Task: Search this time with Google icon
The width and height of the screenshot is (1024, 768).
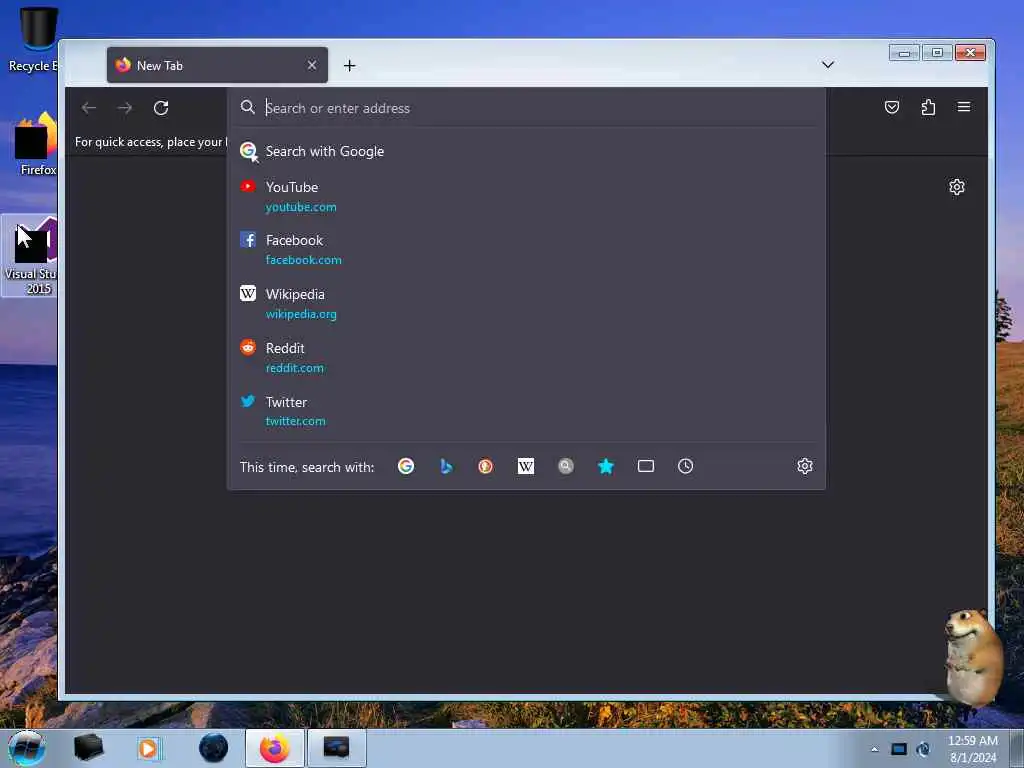Action: tap(406, 466)
